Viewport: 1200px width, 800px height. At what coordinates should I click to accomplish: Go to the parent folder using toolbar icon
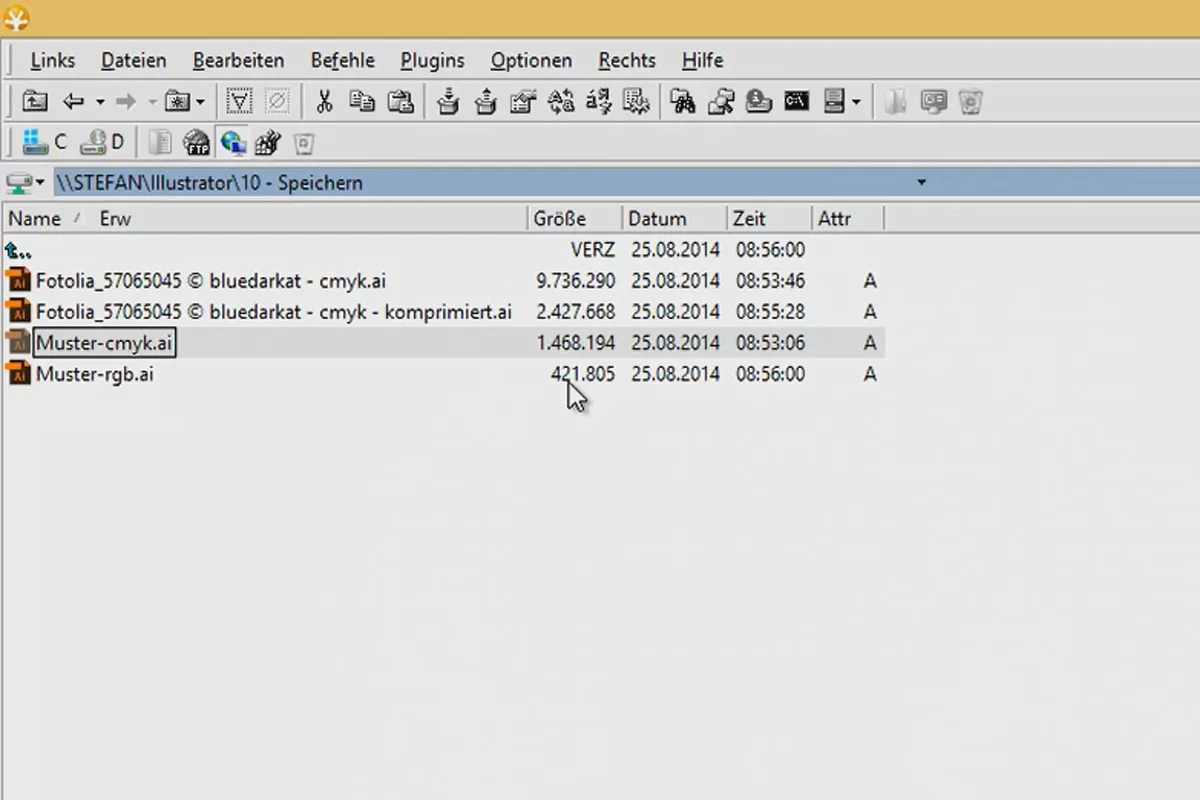(35, 101)
